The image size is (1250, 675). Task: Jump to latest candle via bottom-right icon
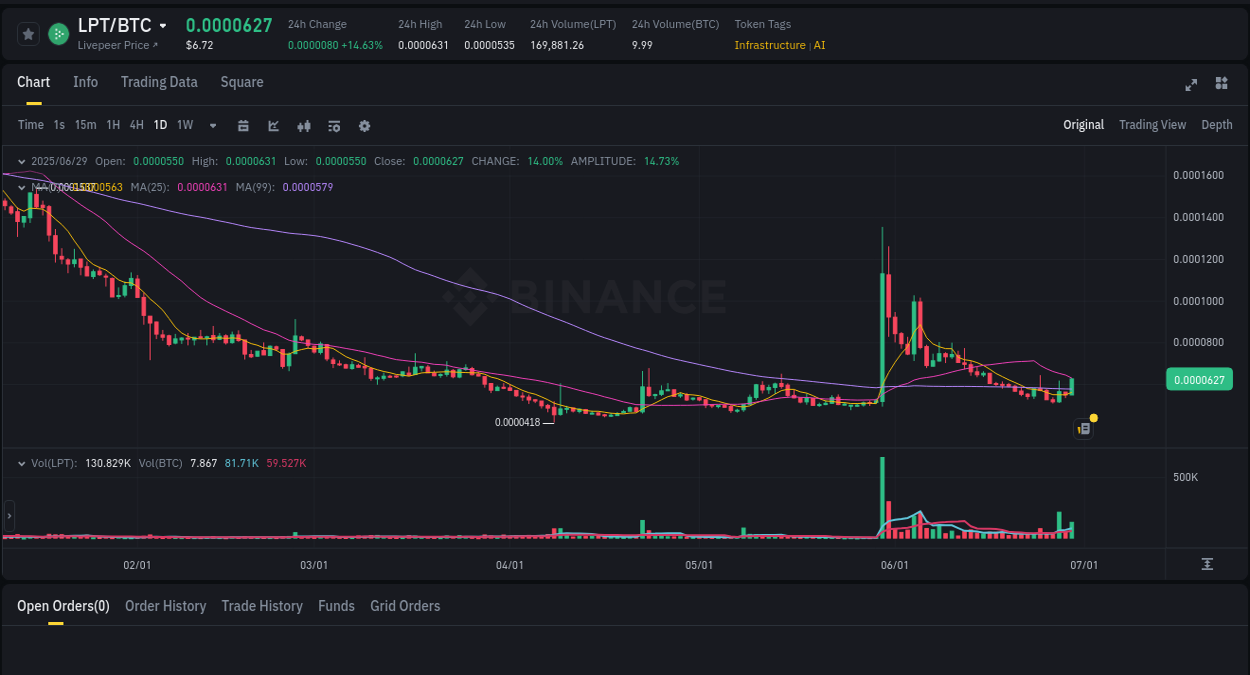(x=1206, y=565)
